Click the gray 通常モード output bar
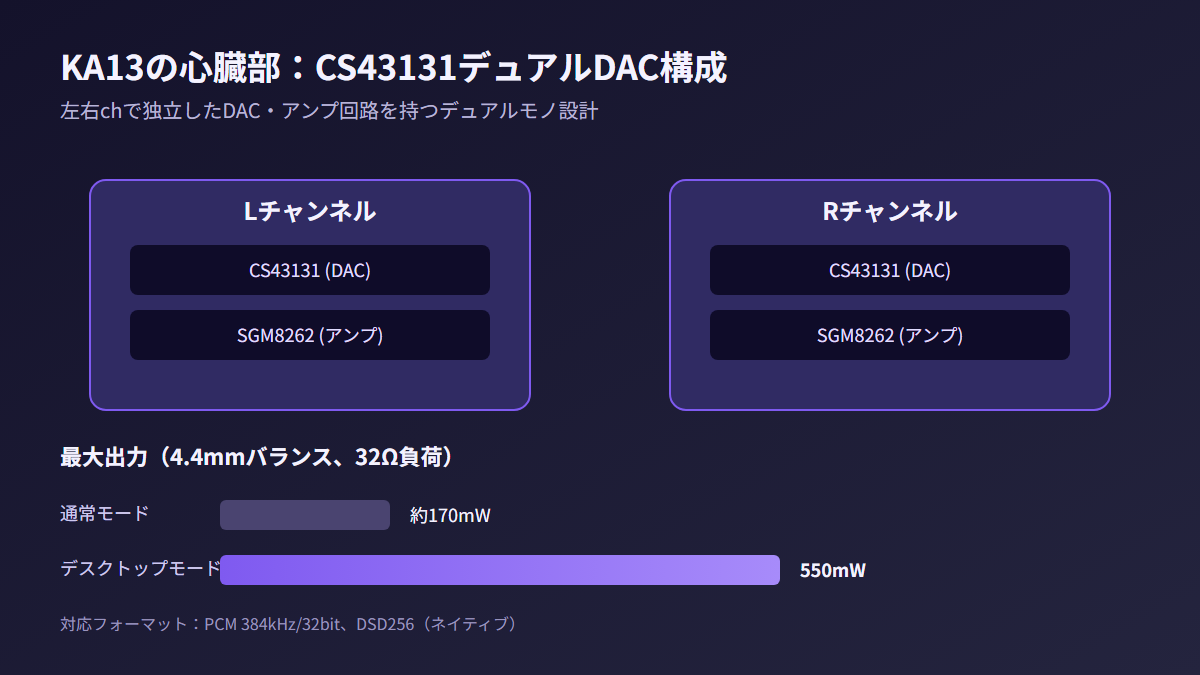 tap(305, 515)
